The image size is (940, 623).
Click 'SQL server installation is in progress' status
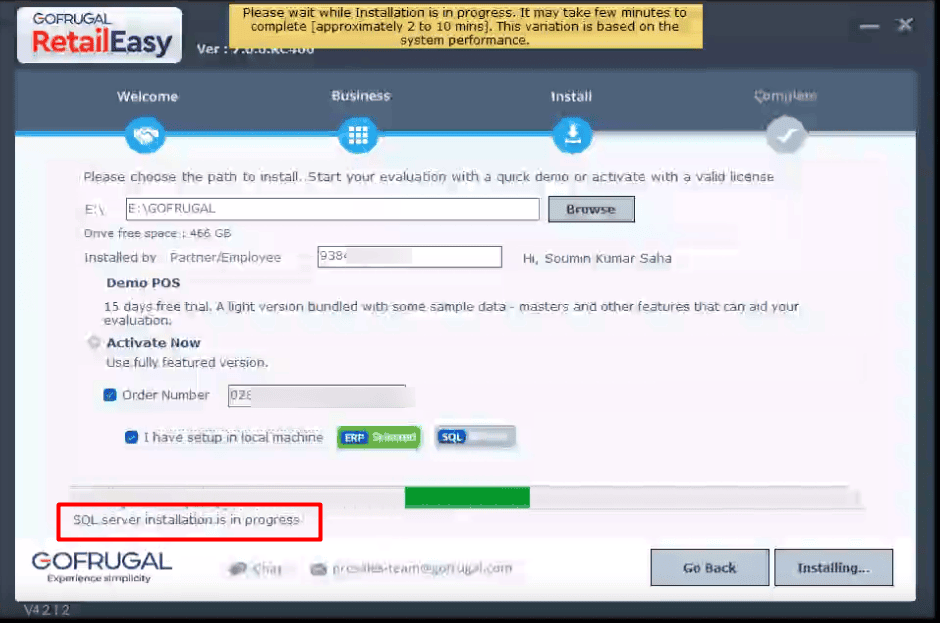(186, 520)
